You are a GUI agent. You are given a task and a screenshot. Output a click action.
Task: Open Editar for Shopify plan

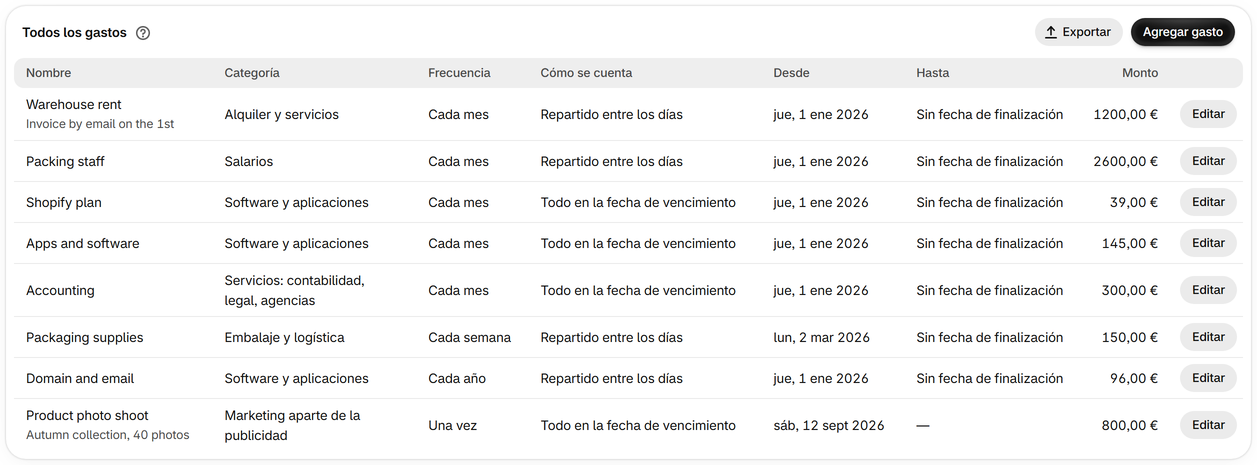pyautogui.click(x=1208, y=202)
